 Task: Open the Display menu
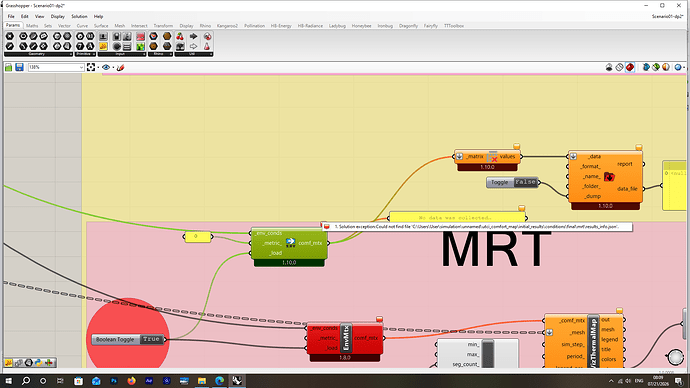tap(57, 16)
